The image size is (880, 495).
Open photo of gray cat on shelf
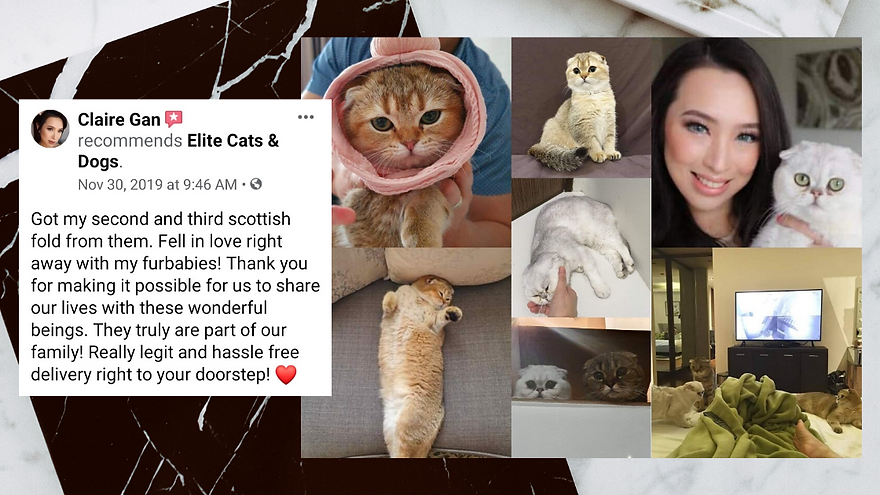581,248
